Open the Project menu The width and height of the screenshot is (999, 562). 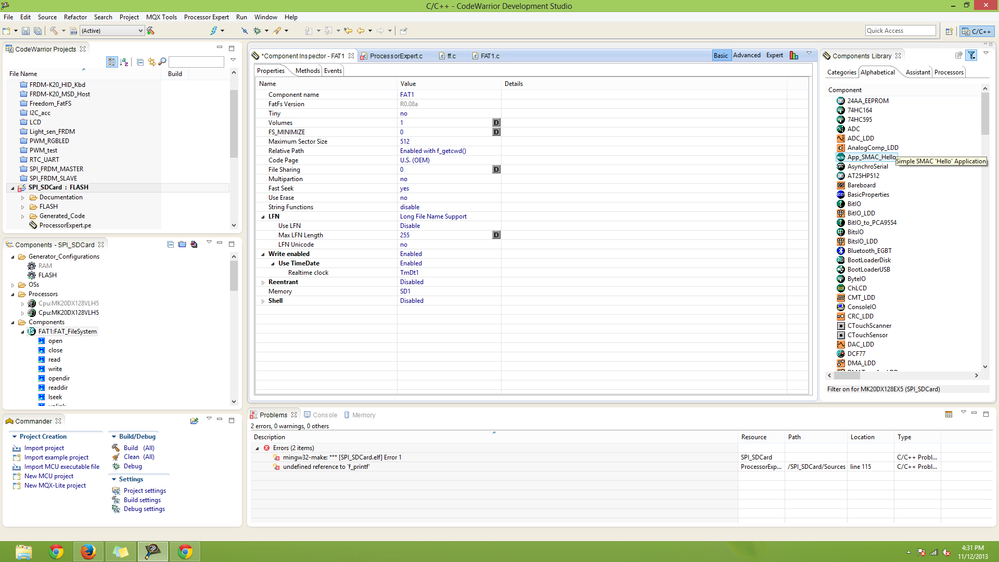[x=129, y=17]
